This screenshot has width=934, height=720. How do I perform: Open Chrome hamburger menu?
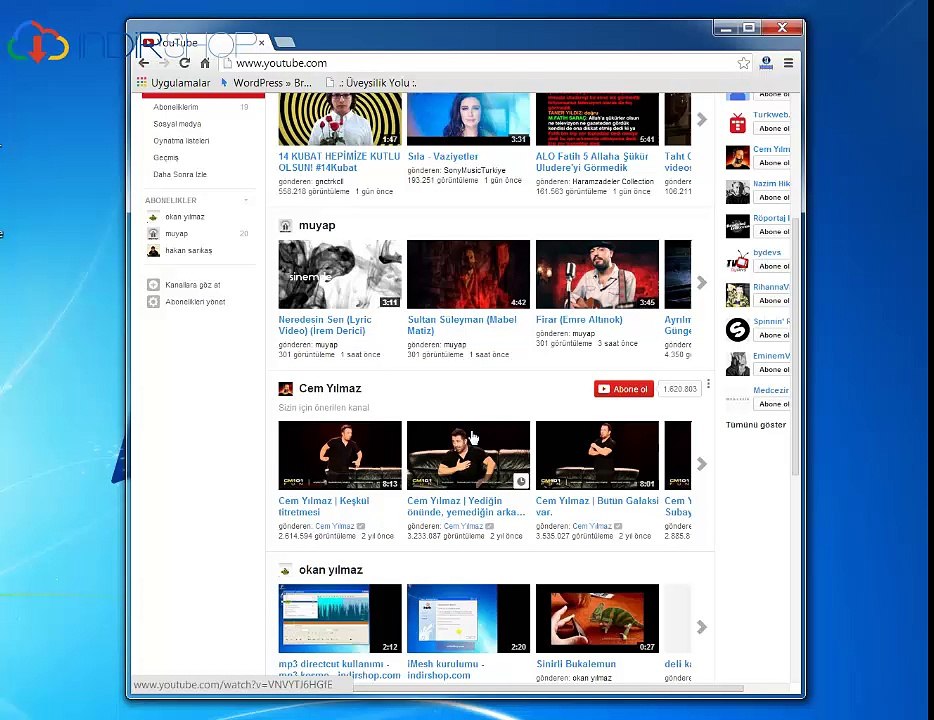coord(788,63)
